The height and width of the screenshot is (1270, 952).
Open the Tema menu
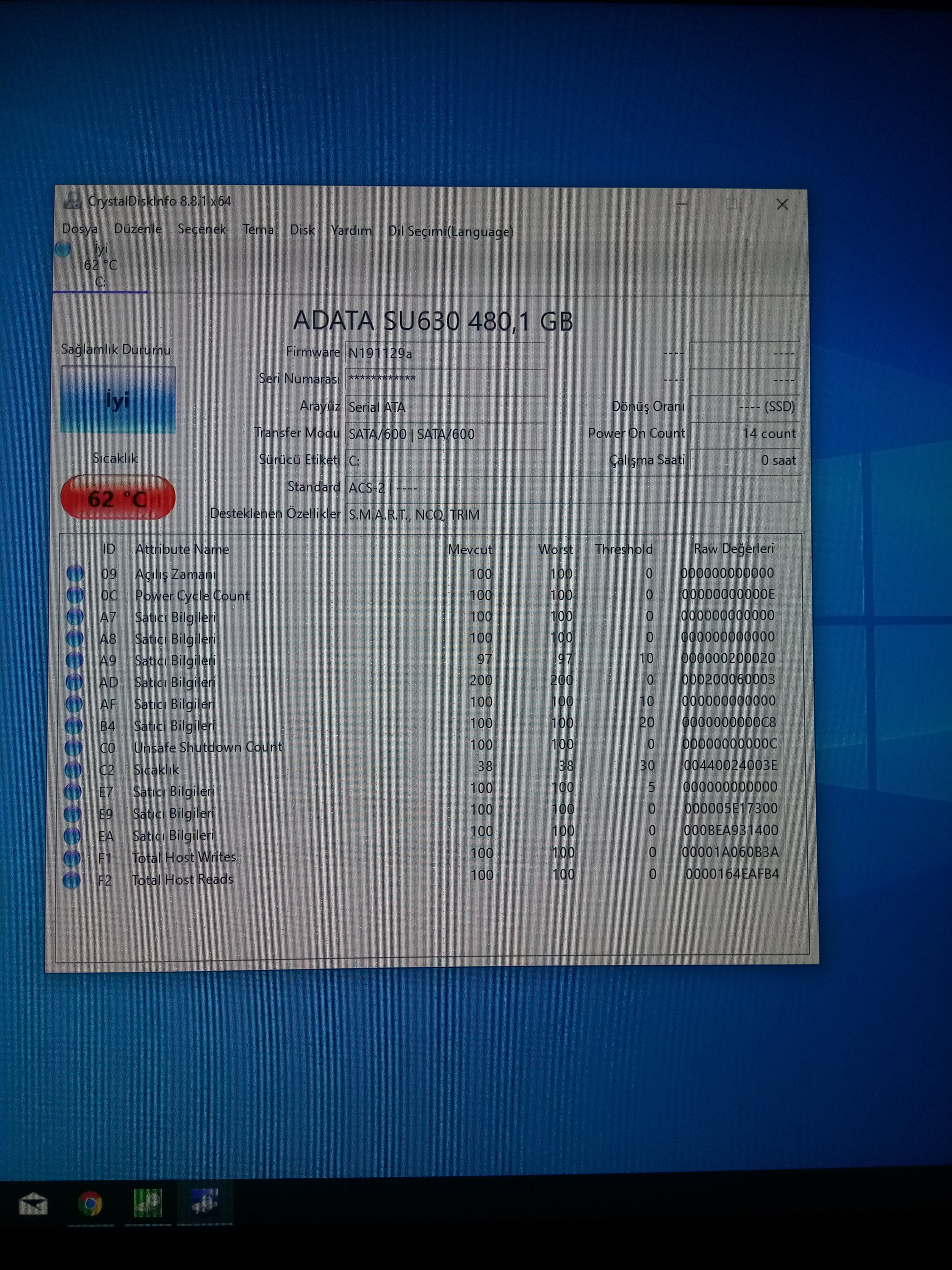(x=258, y=230)
